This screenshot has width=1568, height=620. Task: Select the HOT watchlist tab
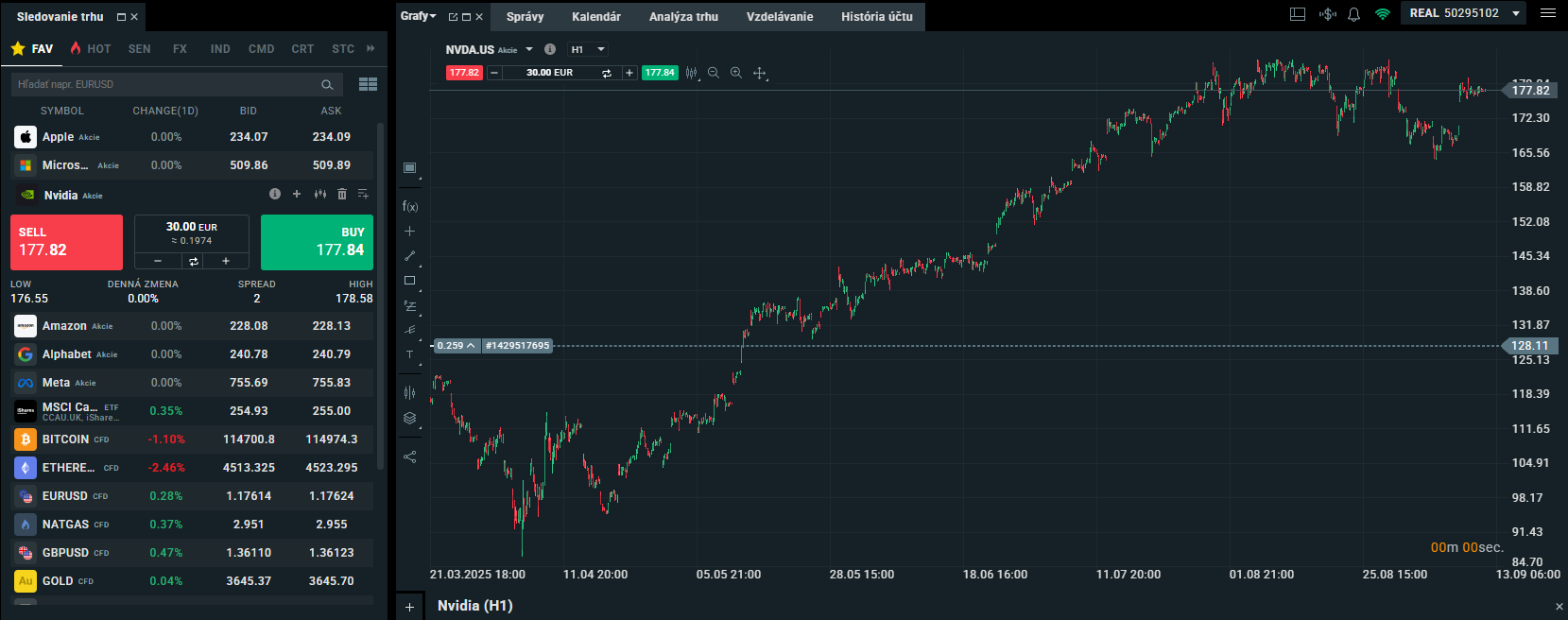pos(91,49)
